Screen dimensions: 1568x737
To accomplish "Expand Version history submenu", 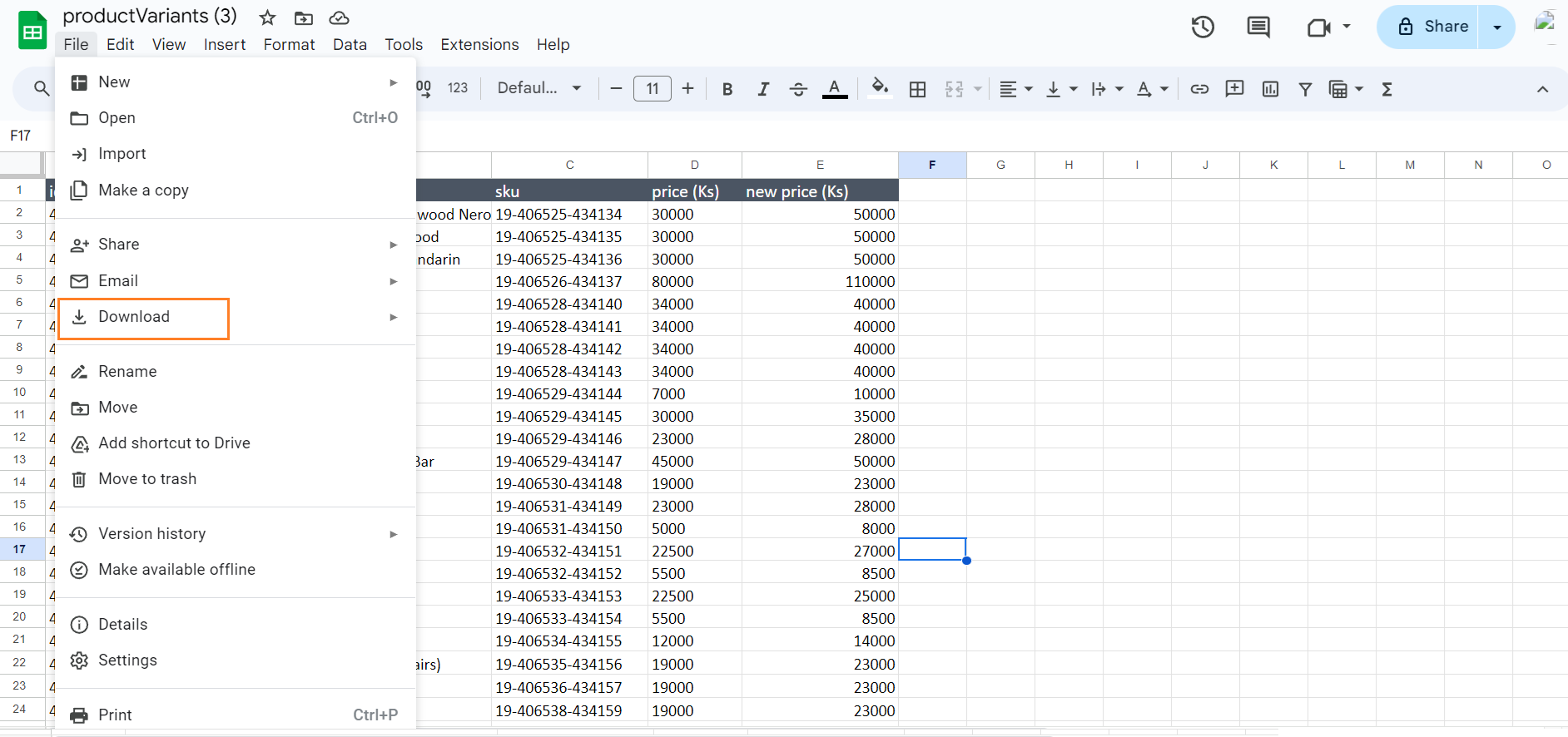I will 236,534.
